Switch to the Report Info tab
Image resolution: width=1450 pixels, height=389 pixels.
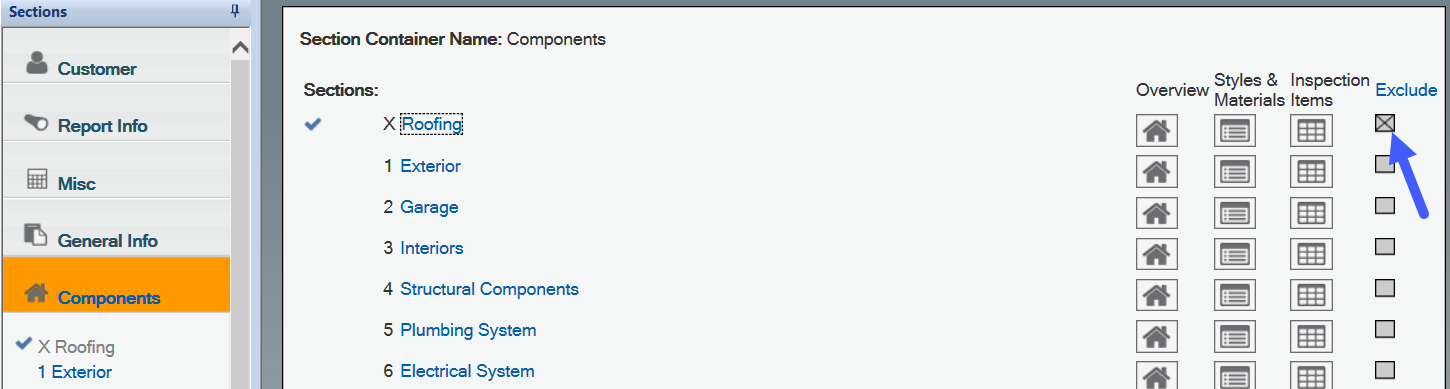(x=115, y=119)
